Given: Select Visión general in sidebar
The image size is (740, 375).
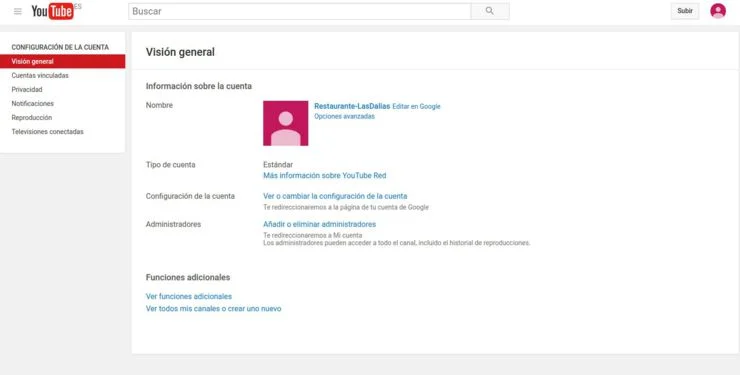Looking at the screenshot, I should tap(62, 61).
